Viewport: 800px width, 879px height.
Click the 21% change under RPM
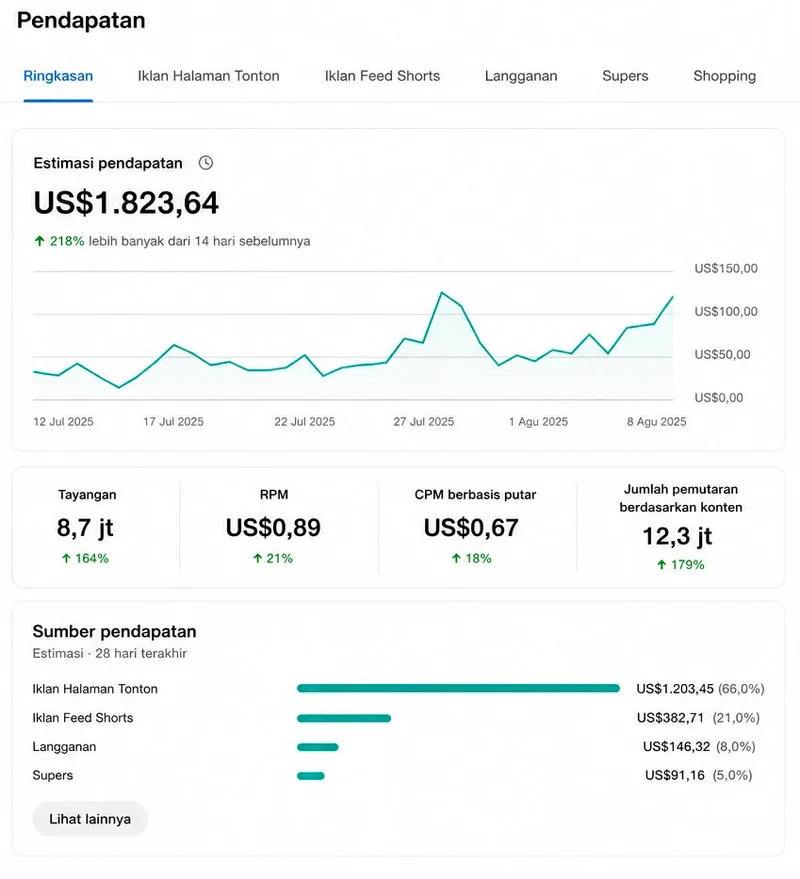pyautogui.click(x=273, y=558)
